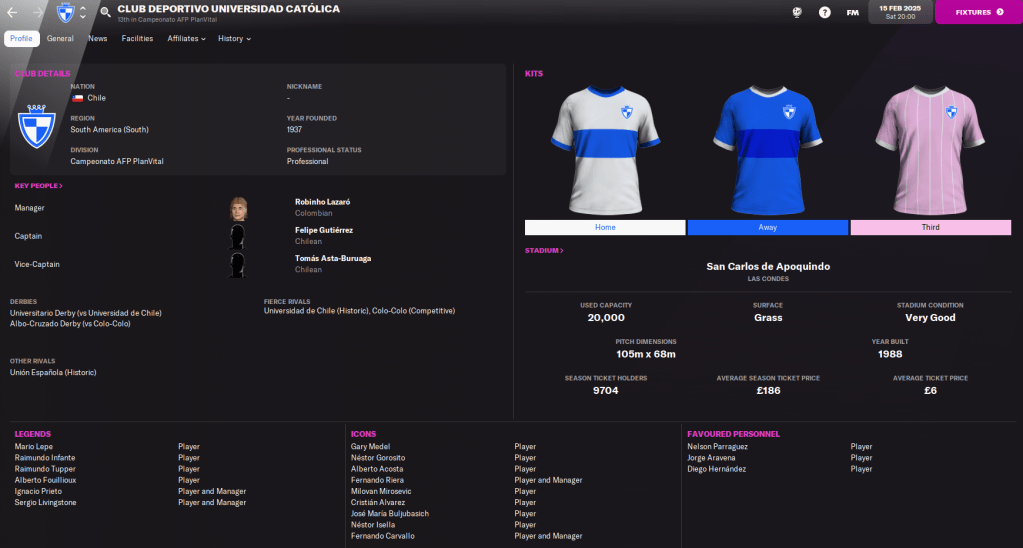Image resolution: width=1023 pixels, height=548 pixels.
Task: Select the Home kit label
Action: tap(605, 227)
